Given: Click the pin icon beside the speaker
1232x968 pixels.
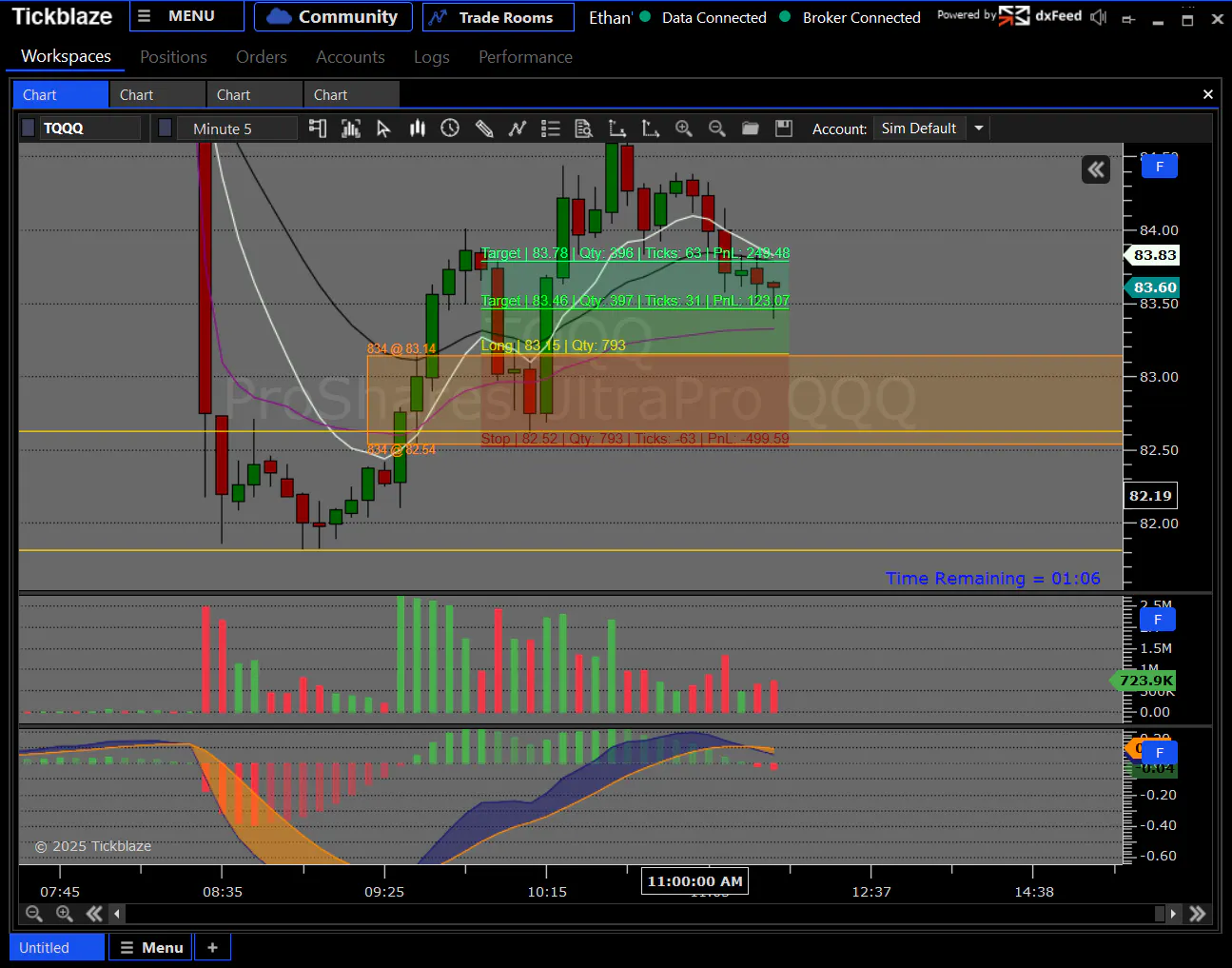Looking at the screenshot, I should pos(1128,18).
